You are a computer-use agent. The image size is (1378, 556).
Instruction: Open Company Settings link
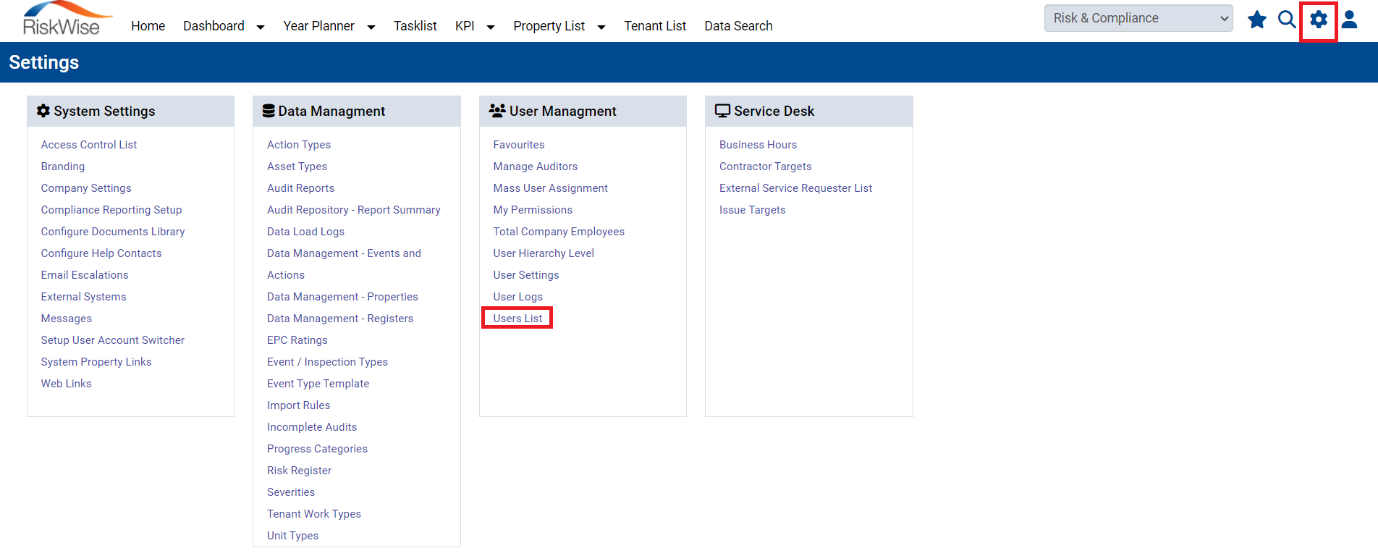point(86,188)
